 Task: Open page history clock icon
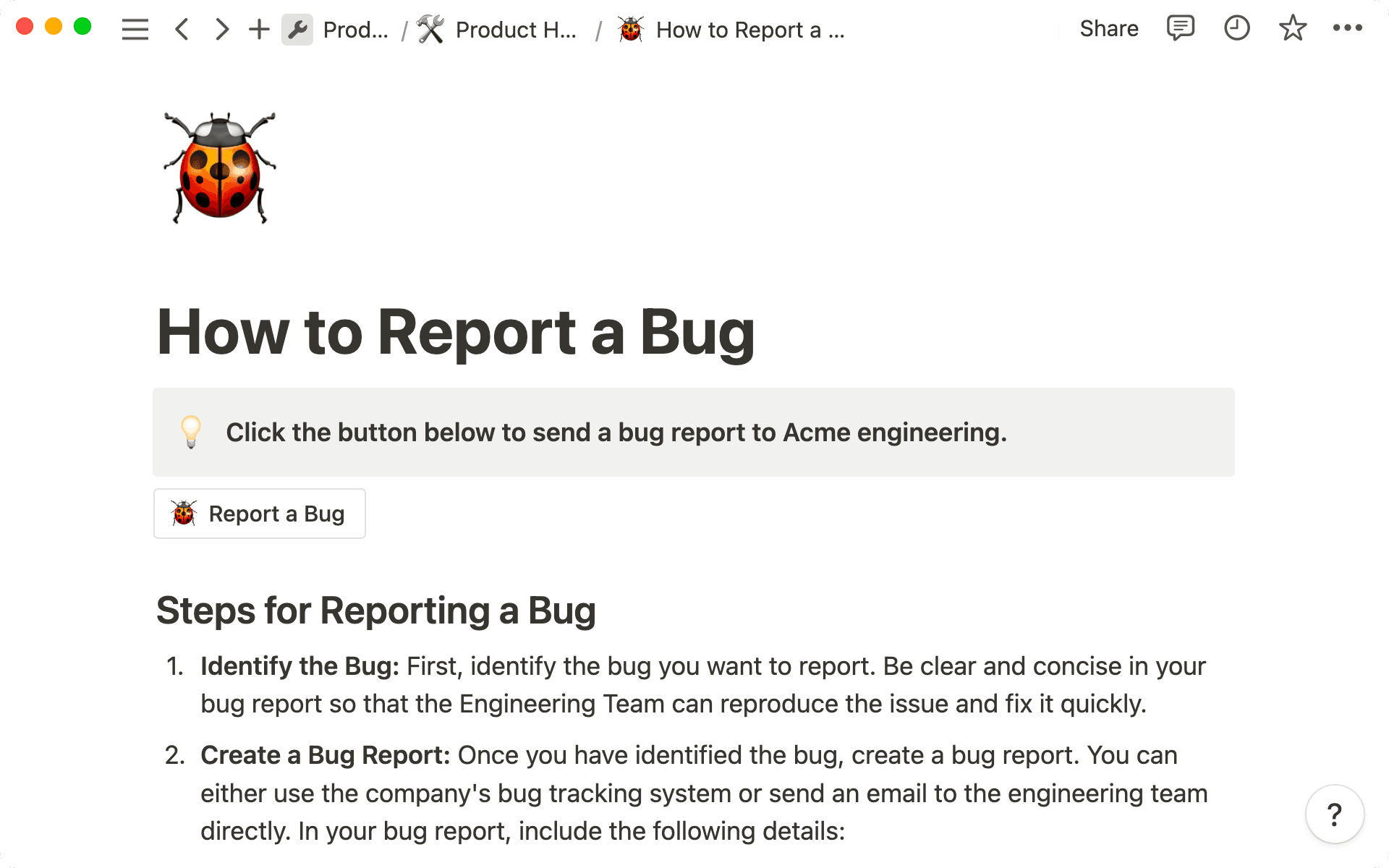click(1236, 28)
